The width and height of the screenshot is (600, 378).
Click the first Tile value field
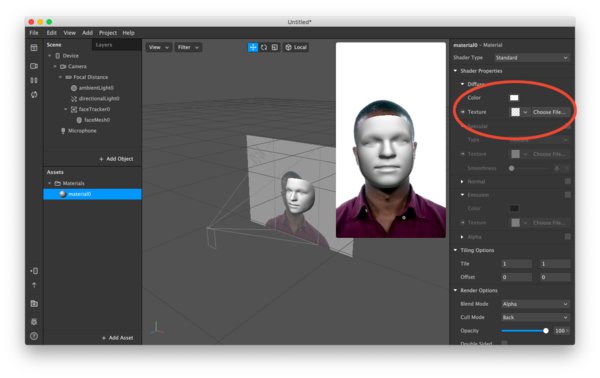point(517,264)
